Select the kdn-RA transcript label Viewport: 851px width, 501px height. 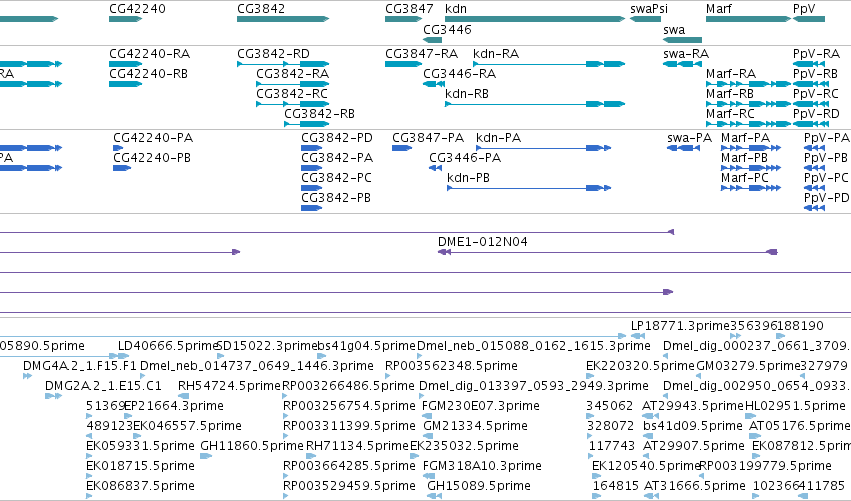[496, 54]
